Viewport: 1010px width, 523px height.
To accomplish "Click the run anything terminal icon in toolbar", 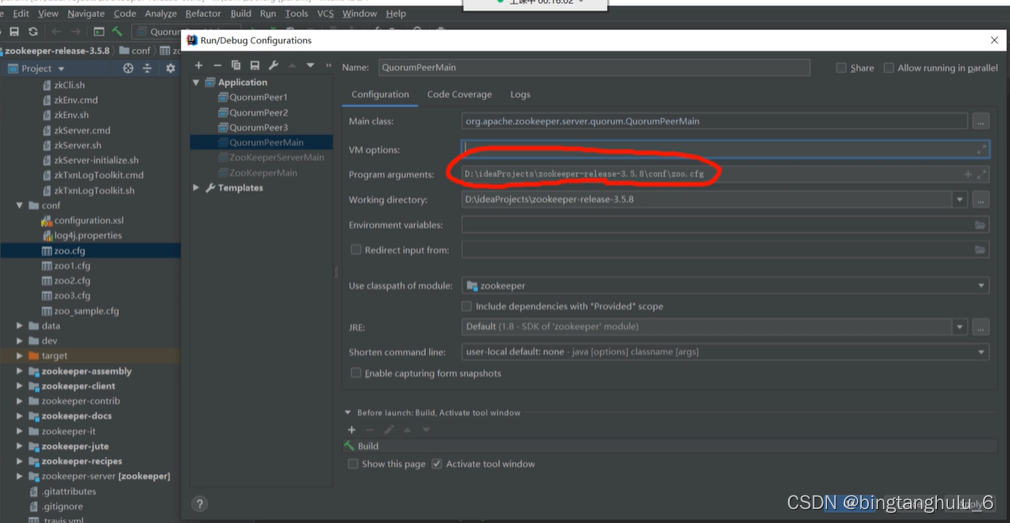I will (99, 32).
